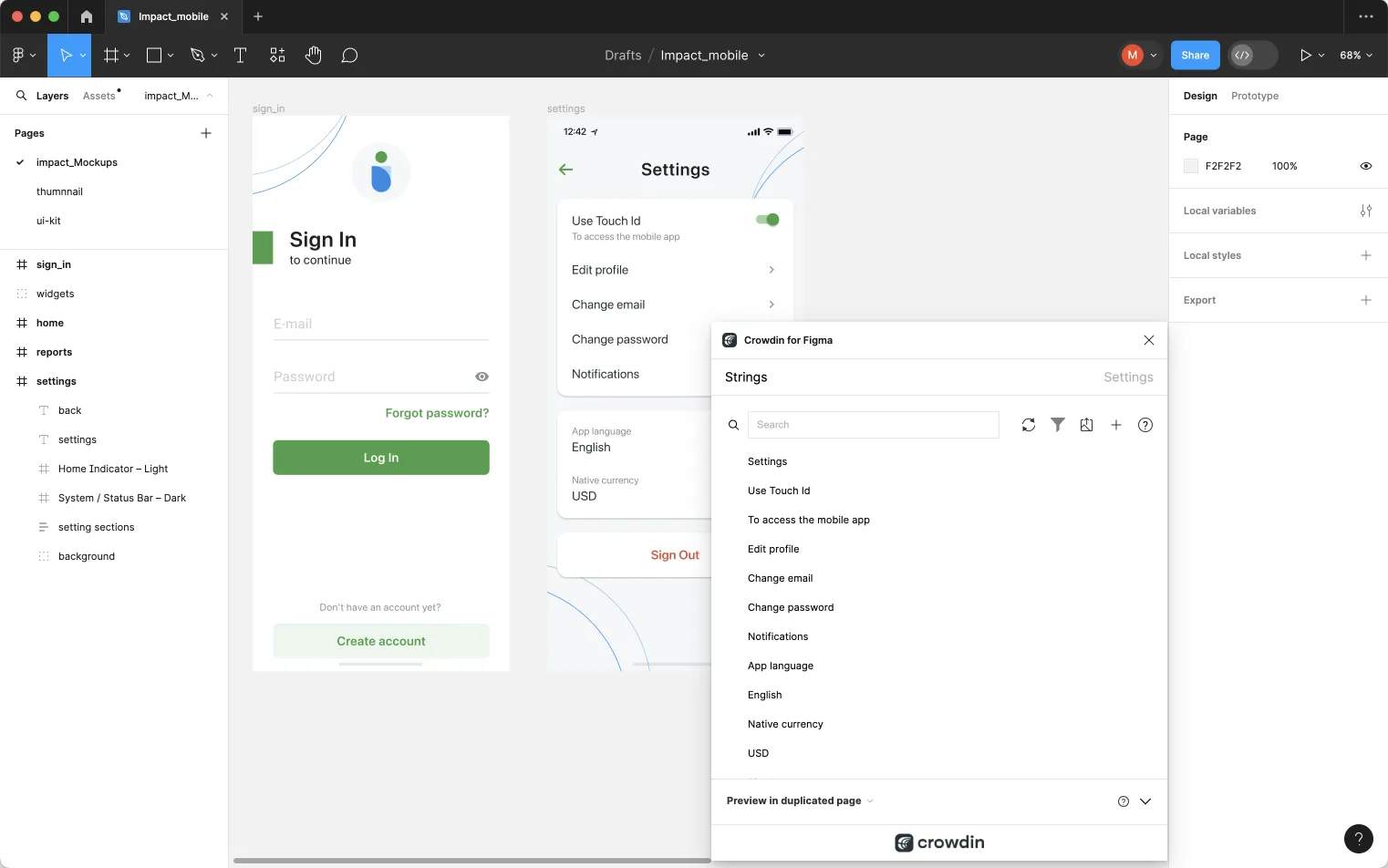Open the top-right three dots menu

point(1366,16)
